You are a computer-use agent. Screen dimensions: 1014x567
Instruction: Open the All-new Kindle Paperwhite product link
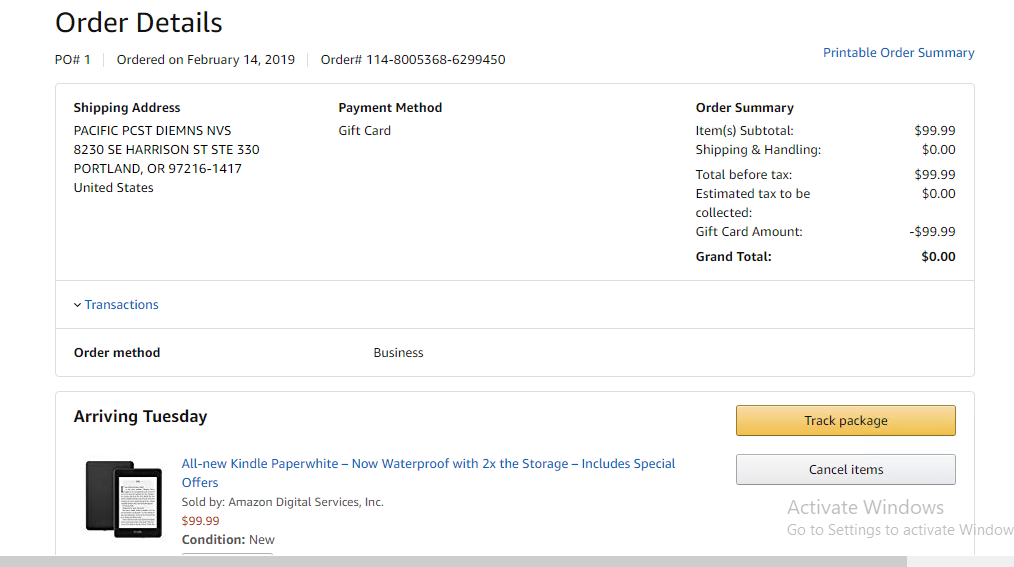[428, 464]
